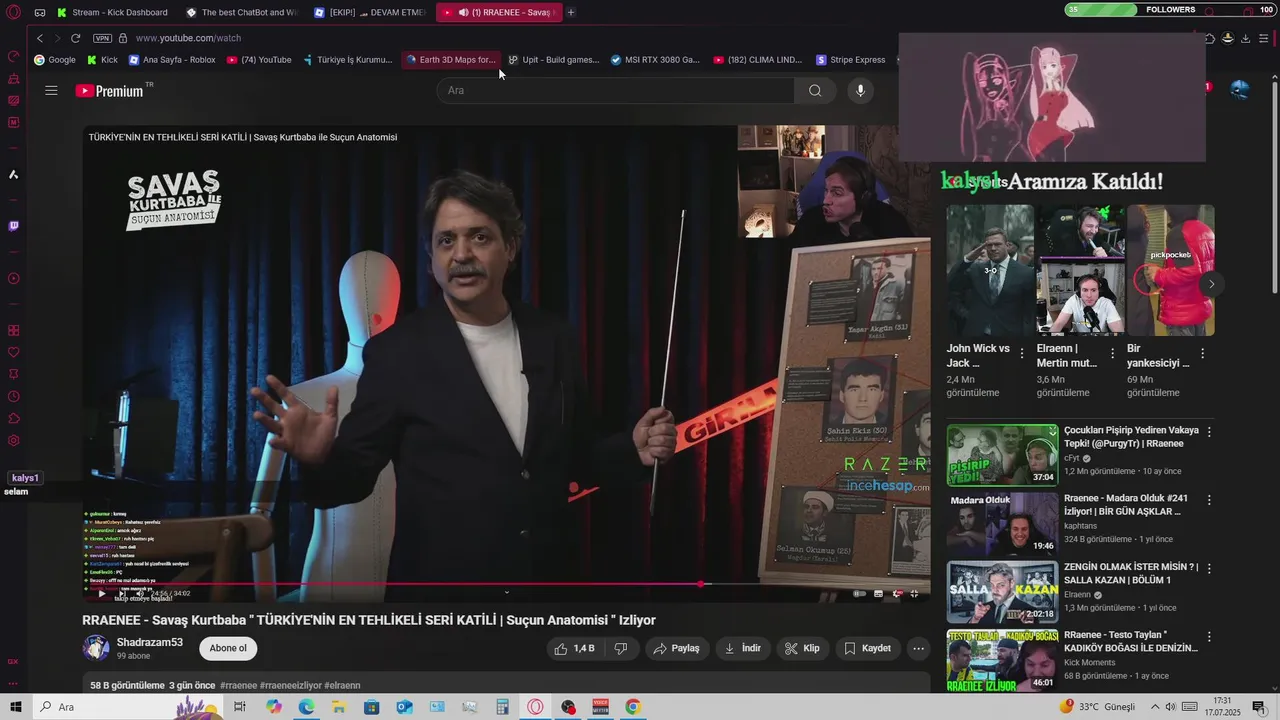The width and height of the screenshot is (1280, 720).
Task: Click the search magnifier button
Action: click(x=815, y=90)
